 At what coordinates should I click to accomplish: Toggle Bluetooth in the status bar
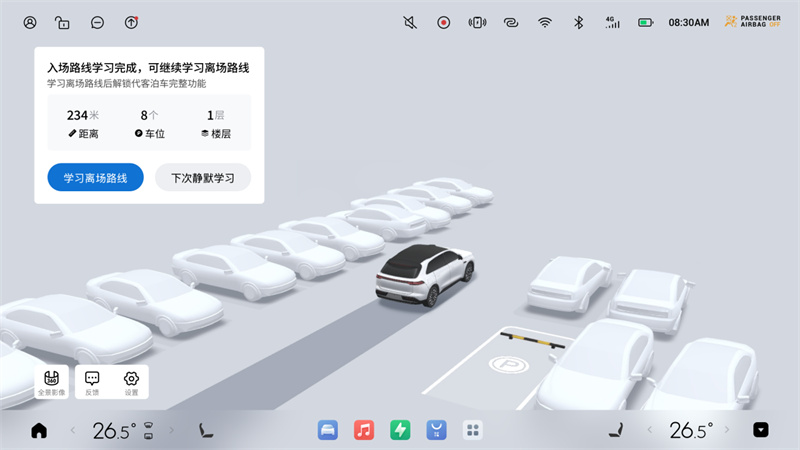coord(577,22)
